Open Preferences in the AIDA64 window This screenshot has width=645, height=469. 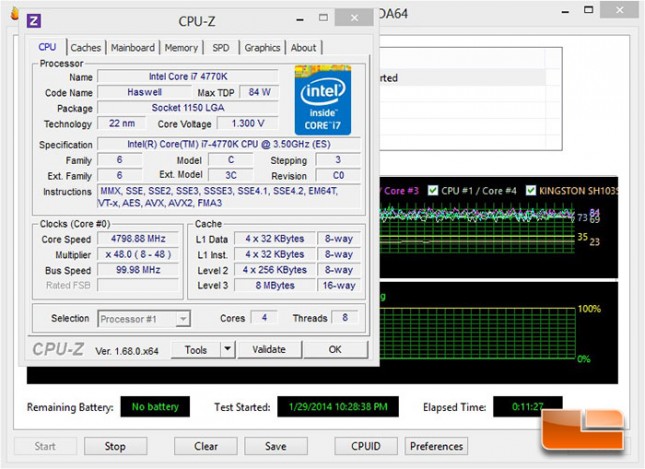(x=436, y=446)
